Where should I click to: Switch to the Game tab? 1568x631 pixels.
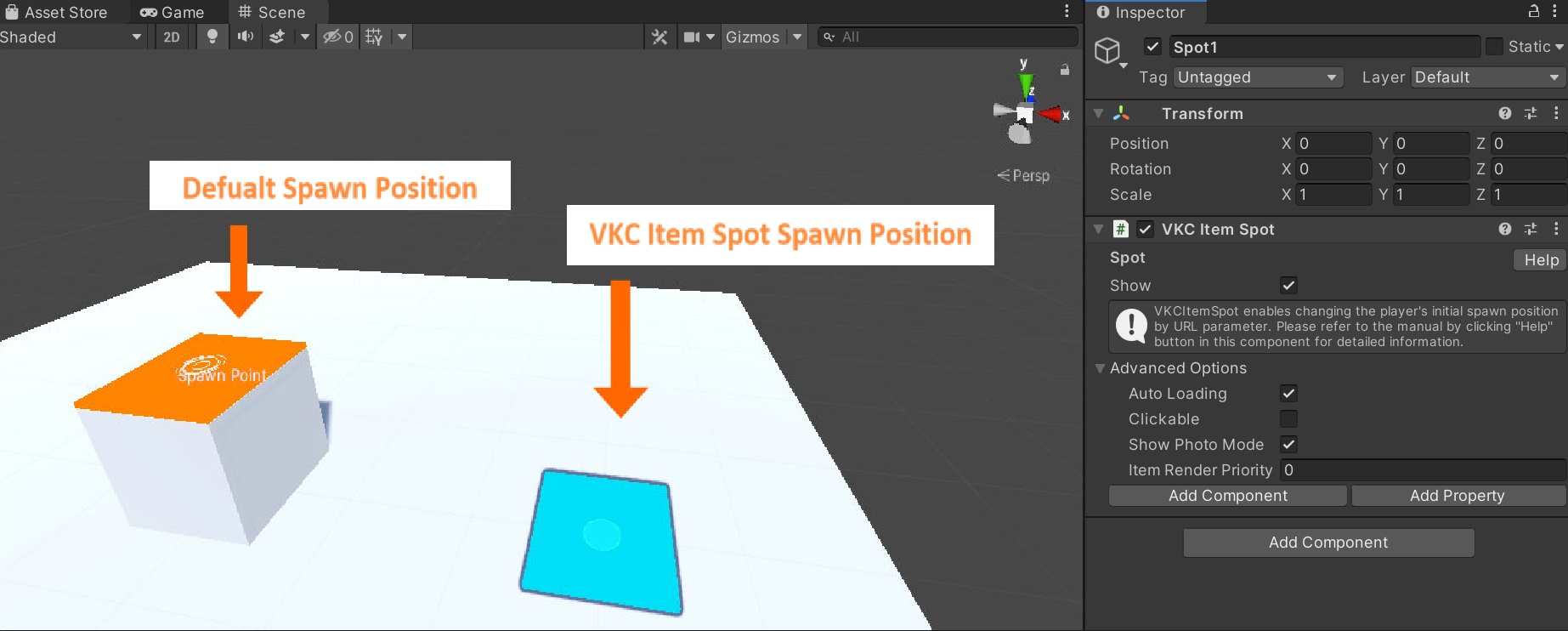click(x=173, y=12)
